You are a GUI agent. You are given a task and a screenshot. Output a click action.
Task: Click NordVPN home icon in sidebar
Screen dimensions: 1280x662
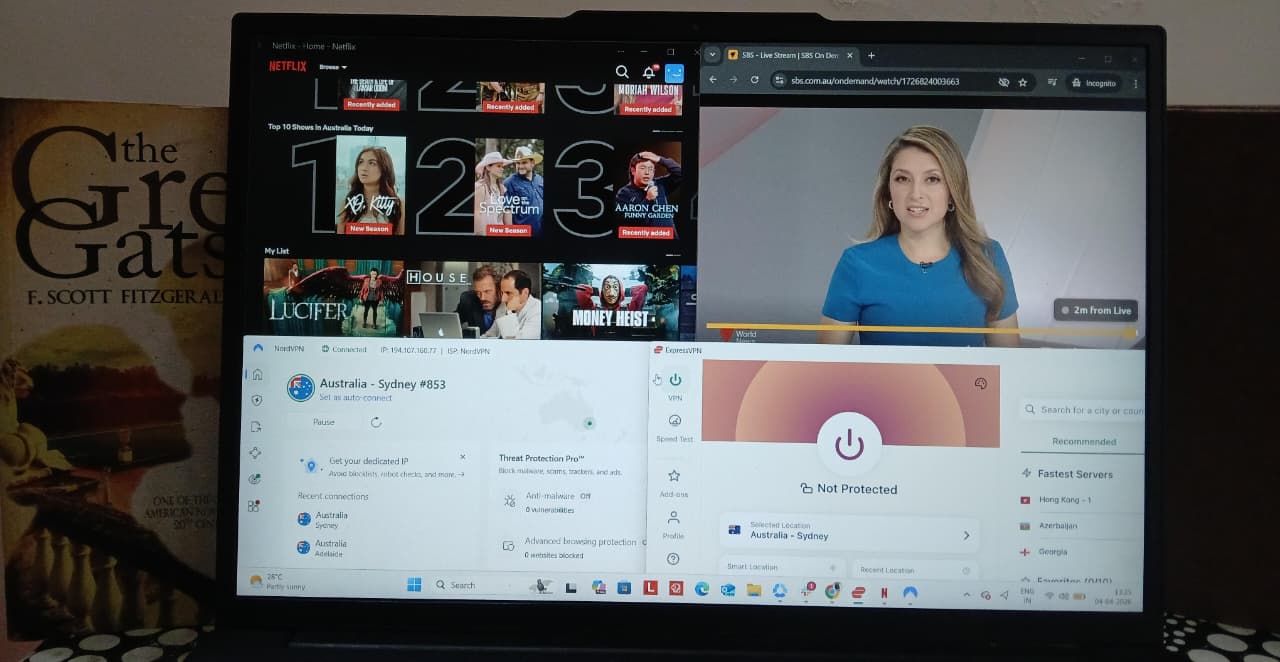257,375
